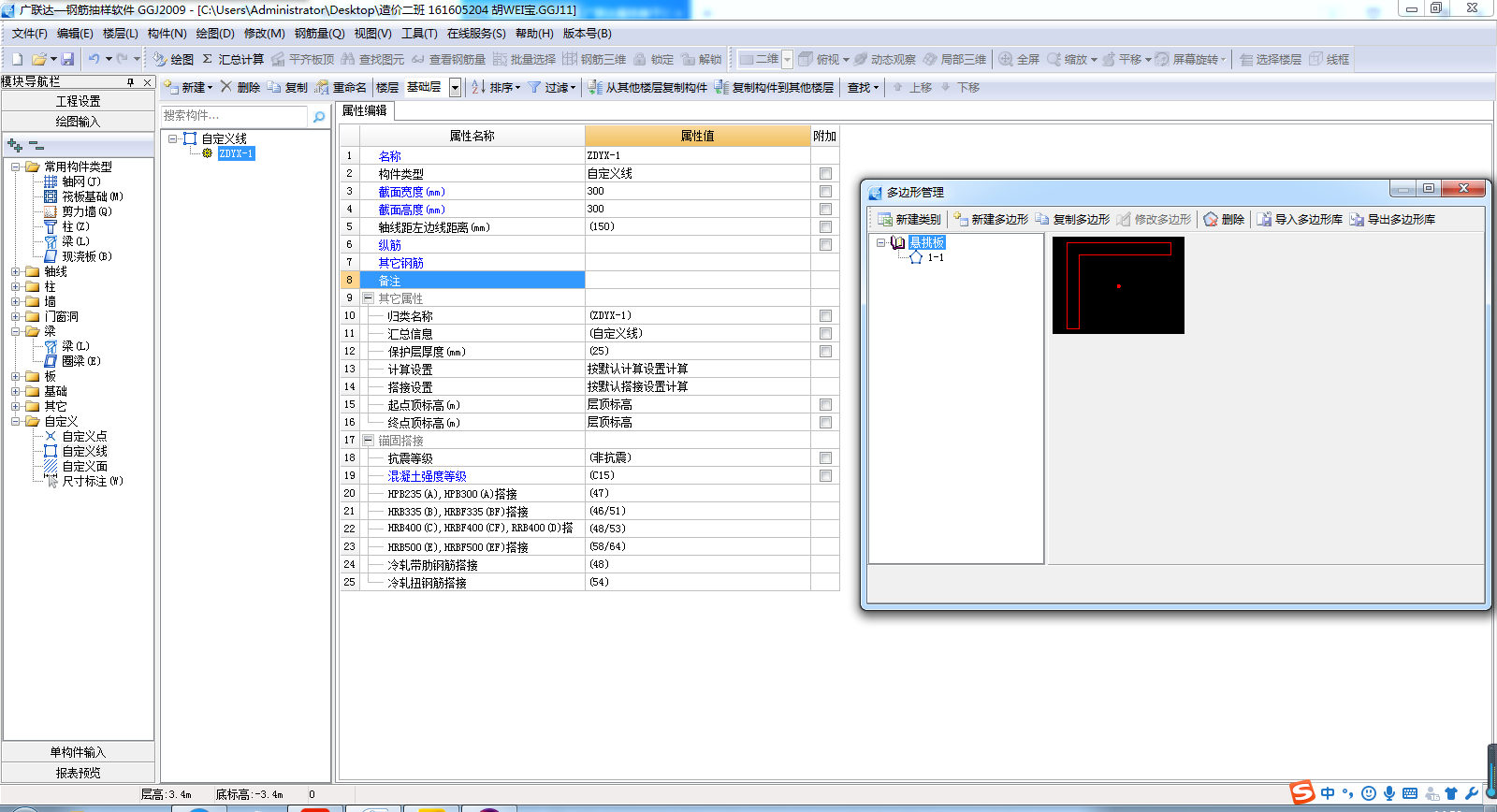The width and height of the screenshot is (1497, 812).
Task: Expand all nodes with plus icon
Action: tap(14, 145)
